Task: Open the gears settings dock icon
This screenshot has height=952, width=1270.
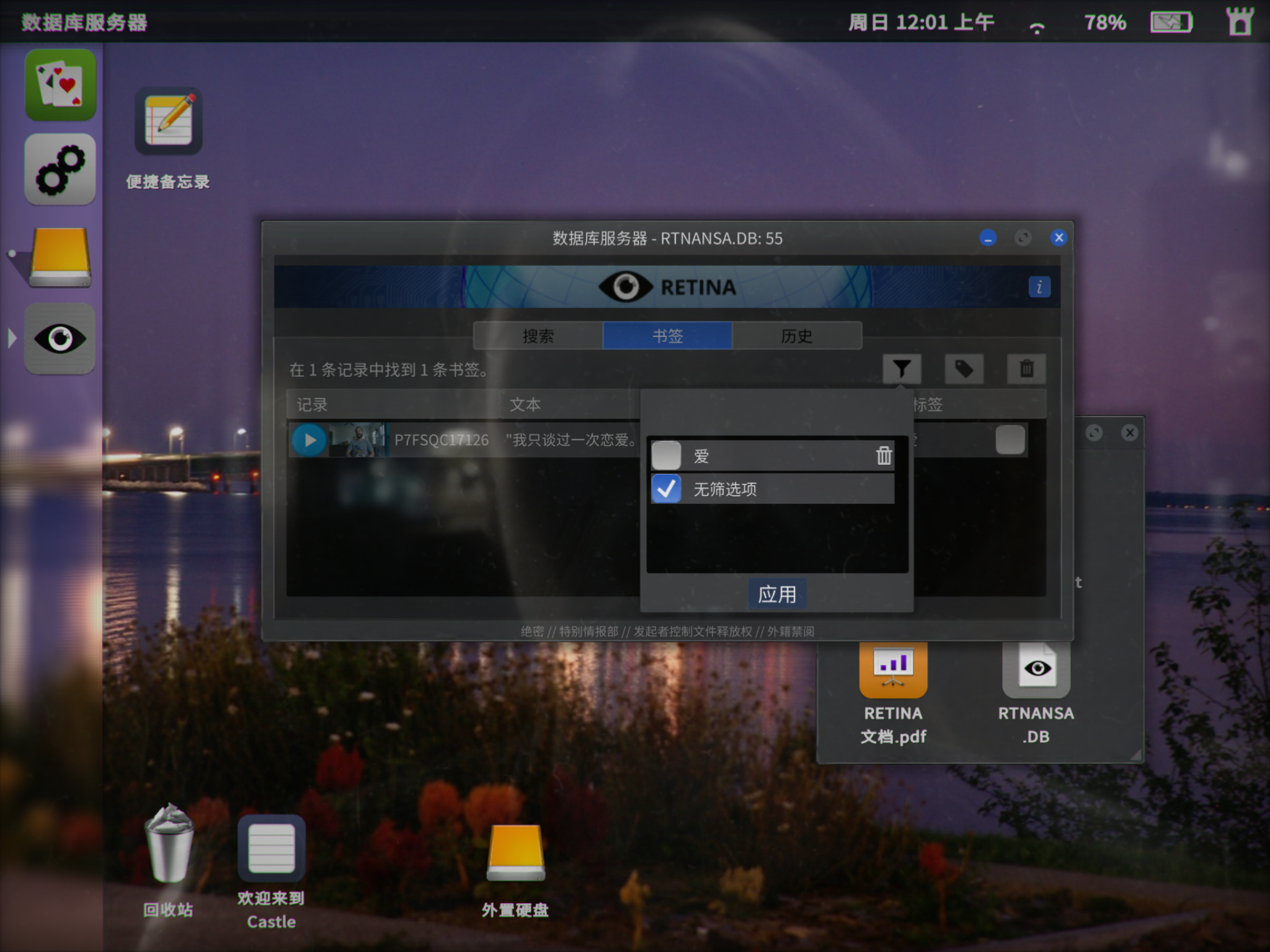Action: pyautogui.click(x=60, y=169)
